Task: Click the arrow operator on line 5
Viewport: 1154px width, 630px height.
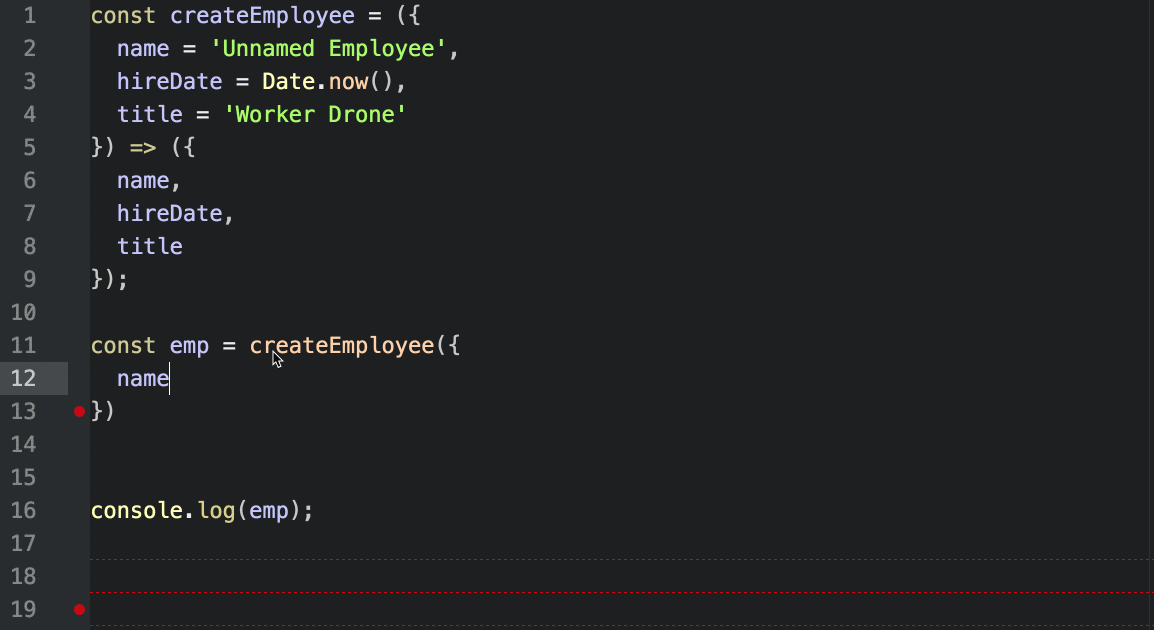Action: coord(143,147)
